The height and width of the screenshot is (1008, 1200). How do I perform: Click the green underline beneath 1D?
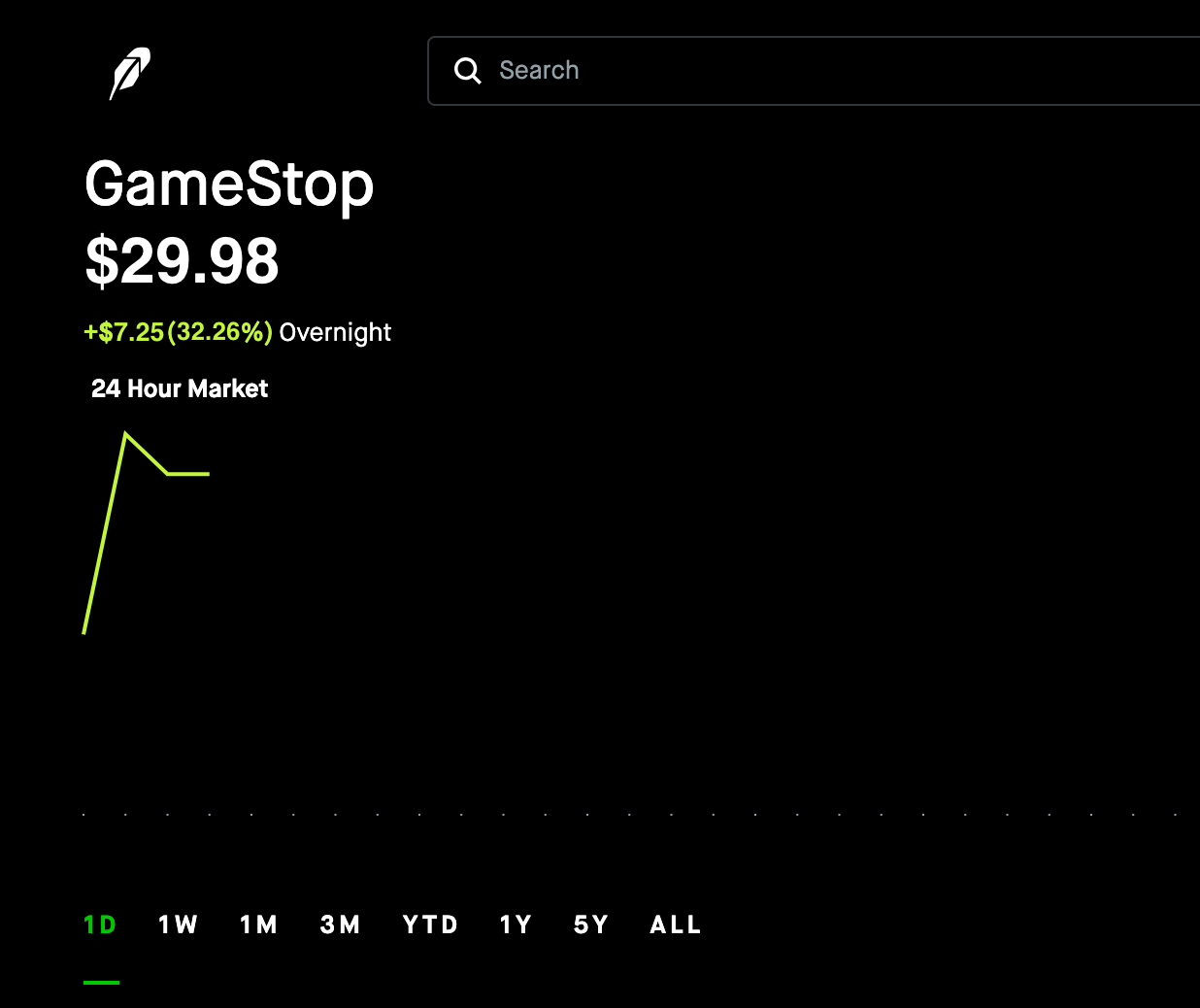pyautogui.click(x=101, y=983)
